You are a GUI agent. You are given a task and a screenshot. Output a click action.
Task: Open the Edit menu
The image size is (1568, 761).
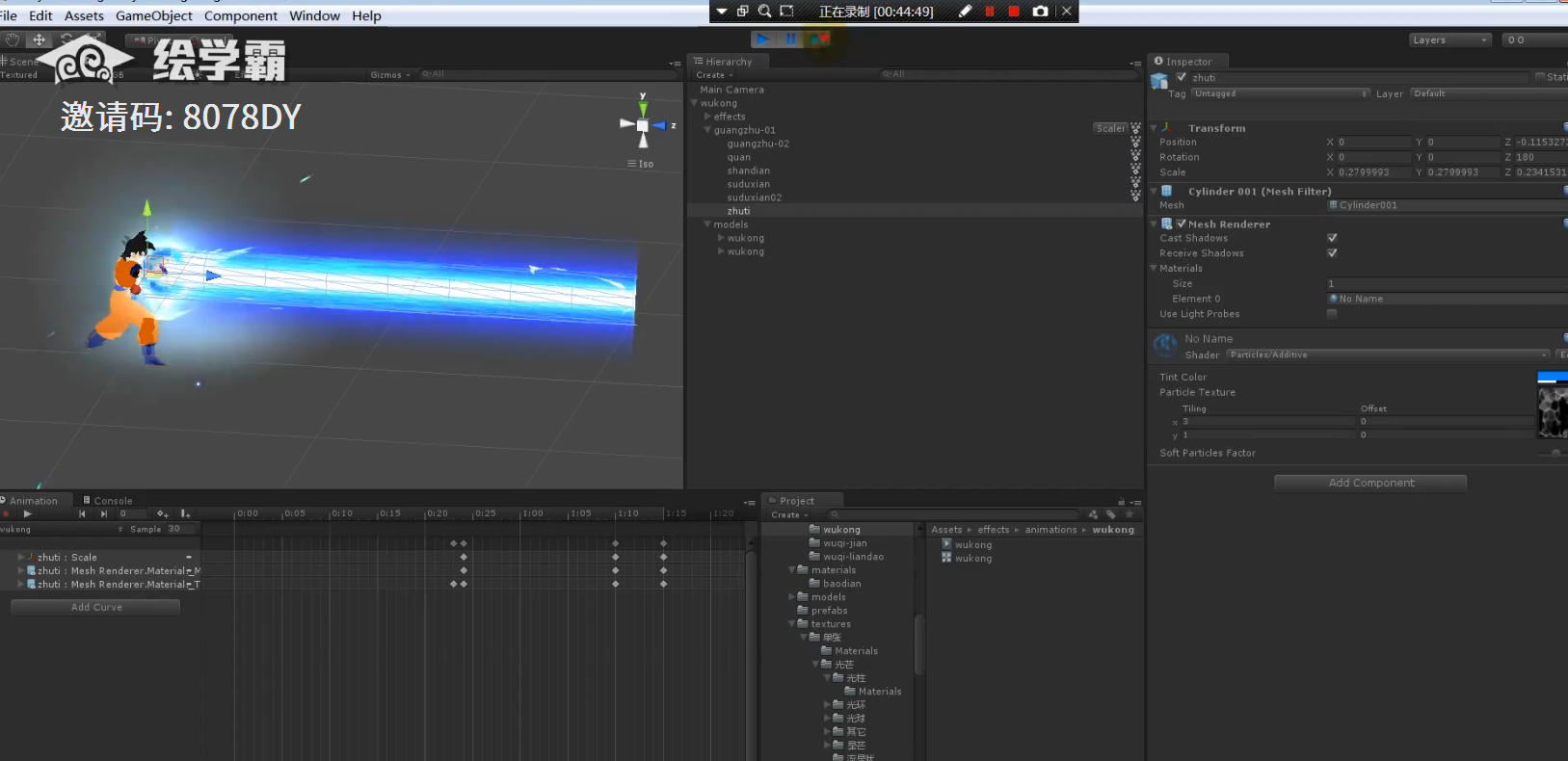40,15
